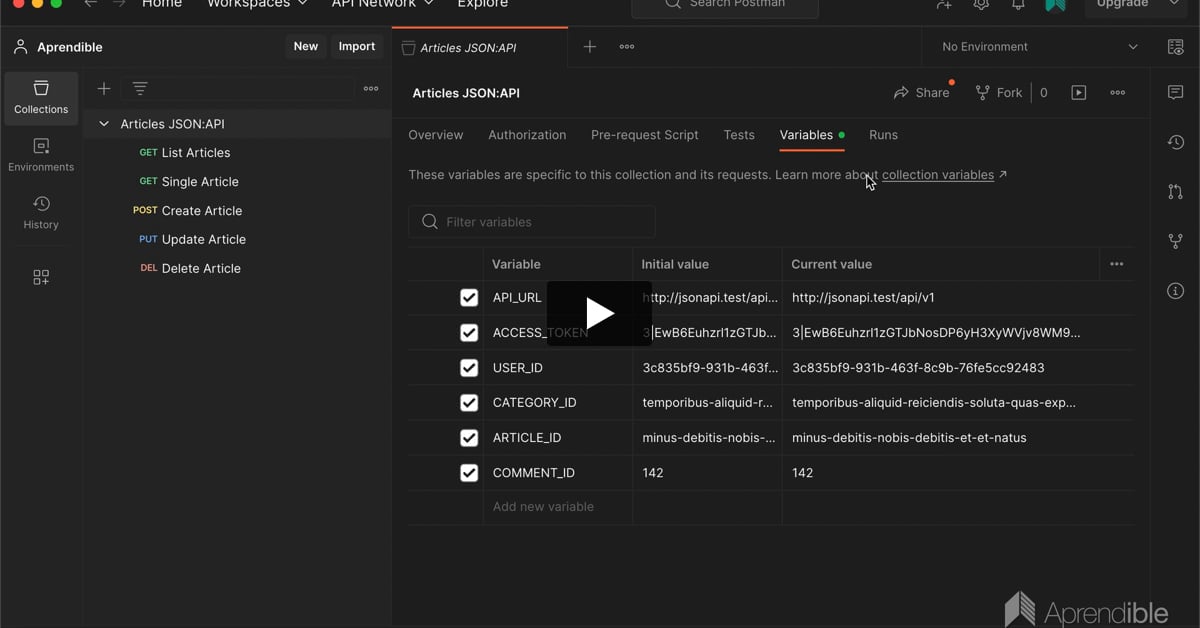Open a new tab with plus icon
The image size is (1200, 628).
[590, 47]
